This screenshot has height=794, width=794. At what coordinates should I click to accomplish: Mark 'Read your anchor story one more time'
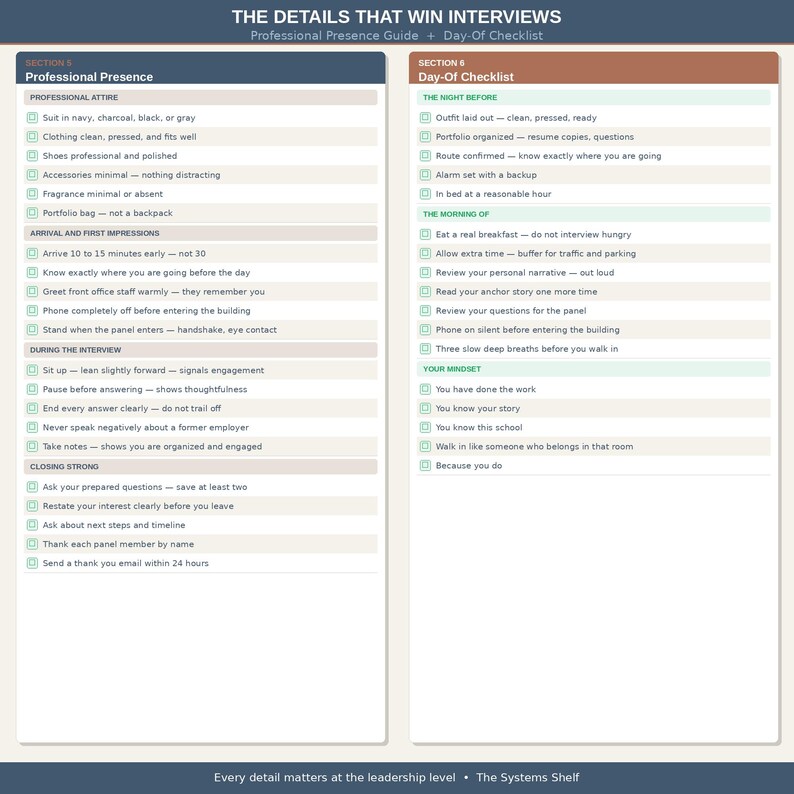[425, 291]
